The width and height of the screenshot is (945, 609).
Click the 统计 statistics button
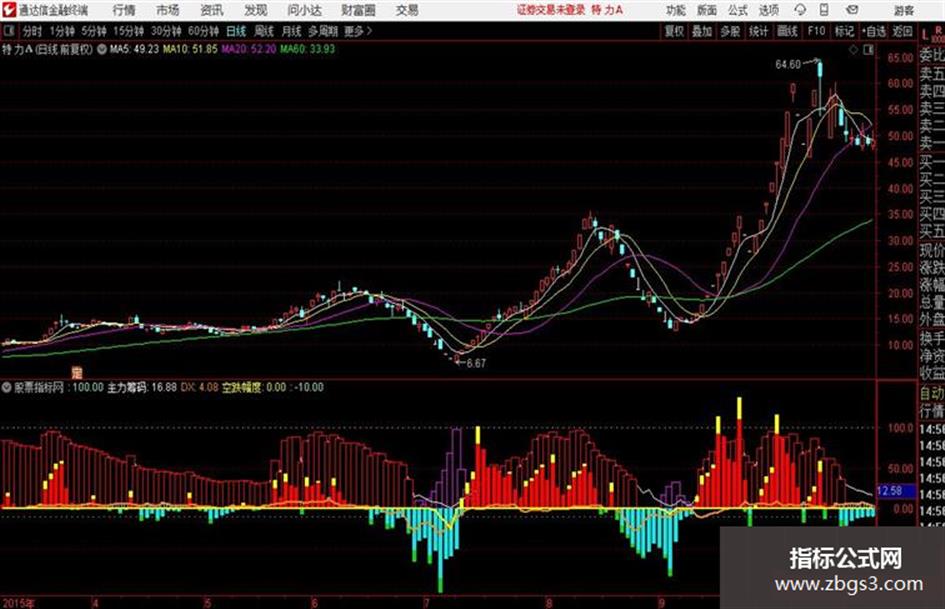point(758,31)
